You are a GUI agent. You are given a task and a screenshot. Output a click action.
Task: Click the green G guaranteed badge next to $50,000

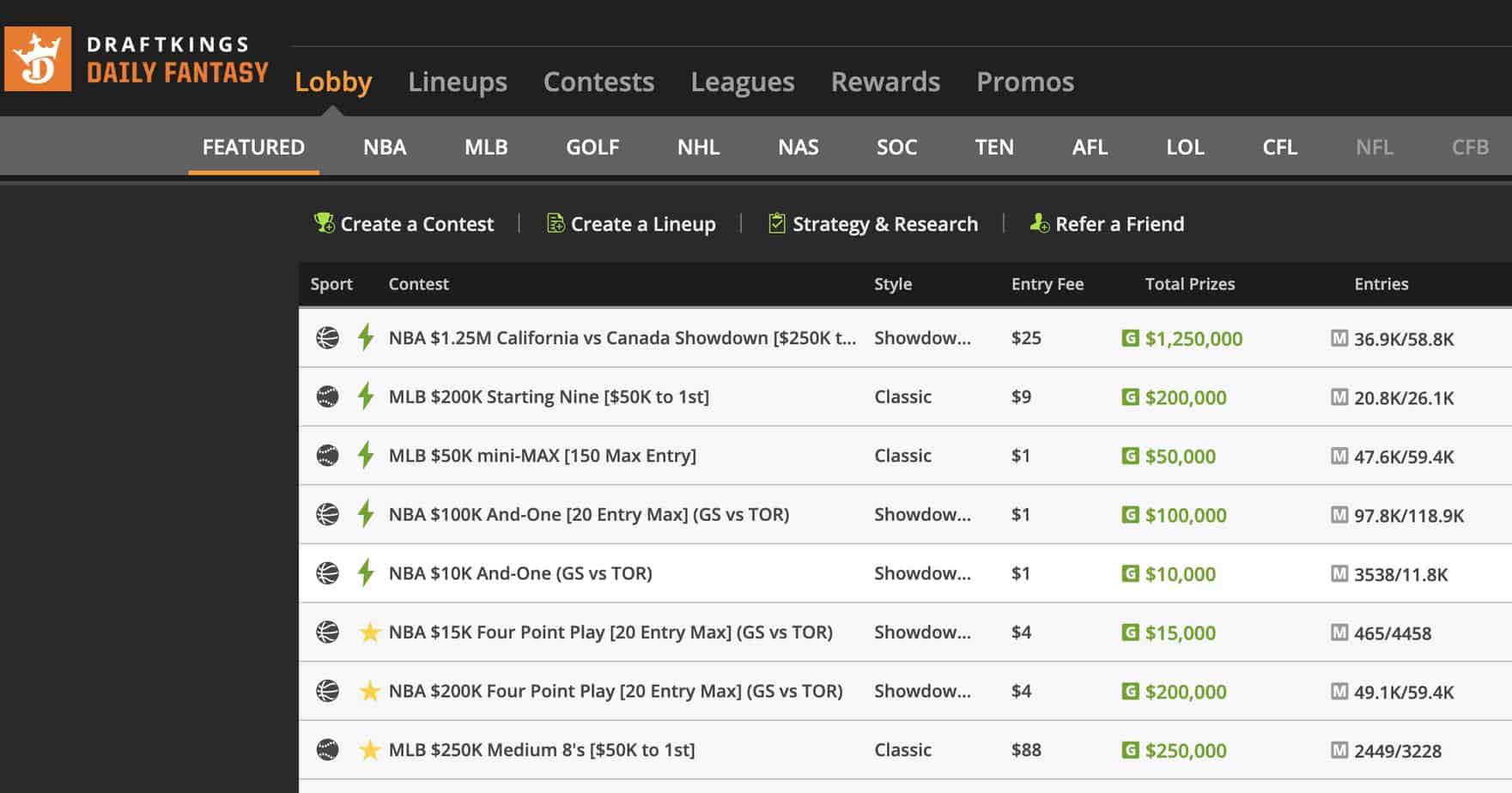(x=1130, y=456)
